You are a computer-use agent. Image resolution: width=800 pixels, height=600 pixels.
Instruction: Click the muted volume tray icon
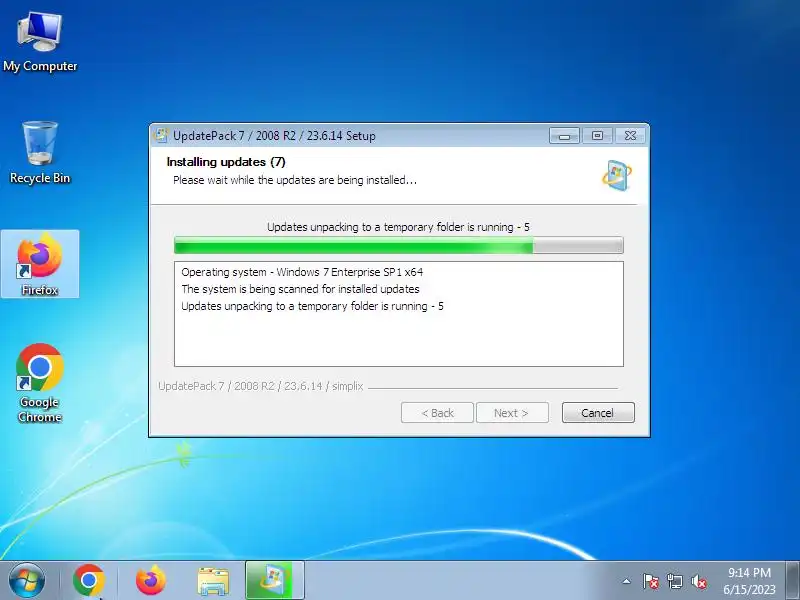[698, 581]
